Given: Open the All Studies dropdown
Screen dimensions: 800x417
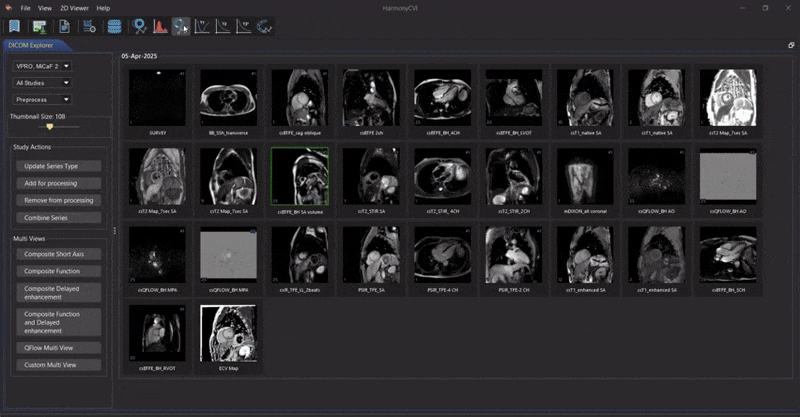Looking at the screenshot, I should (x=42, y=83).
